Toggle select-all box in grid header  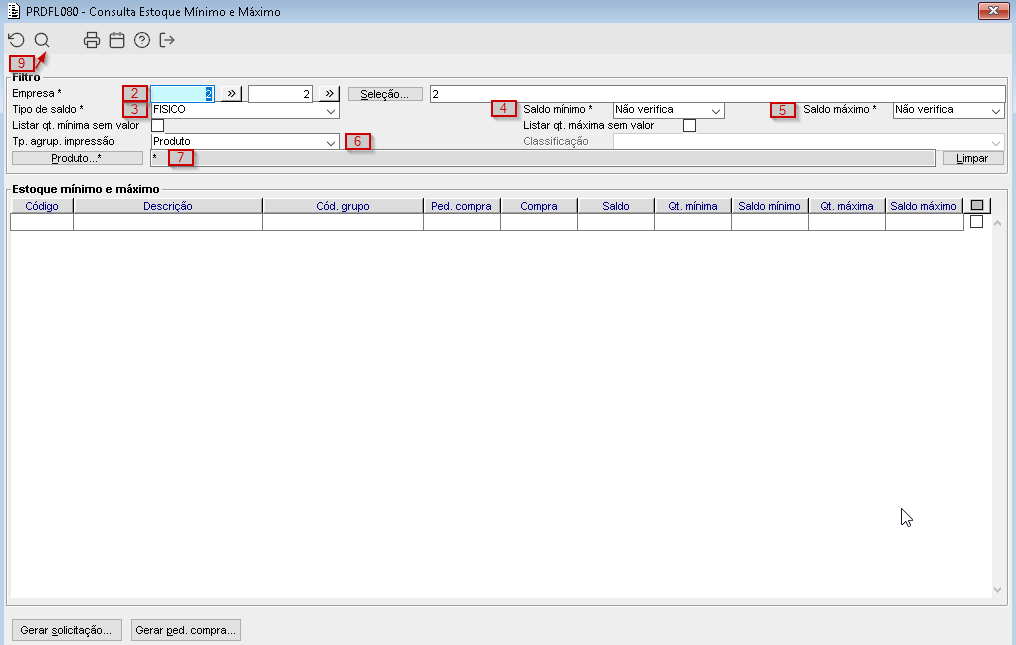click(x=977, y=205)
